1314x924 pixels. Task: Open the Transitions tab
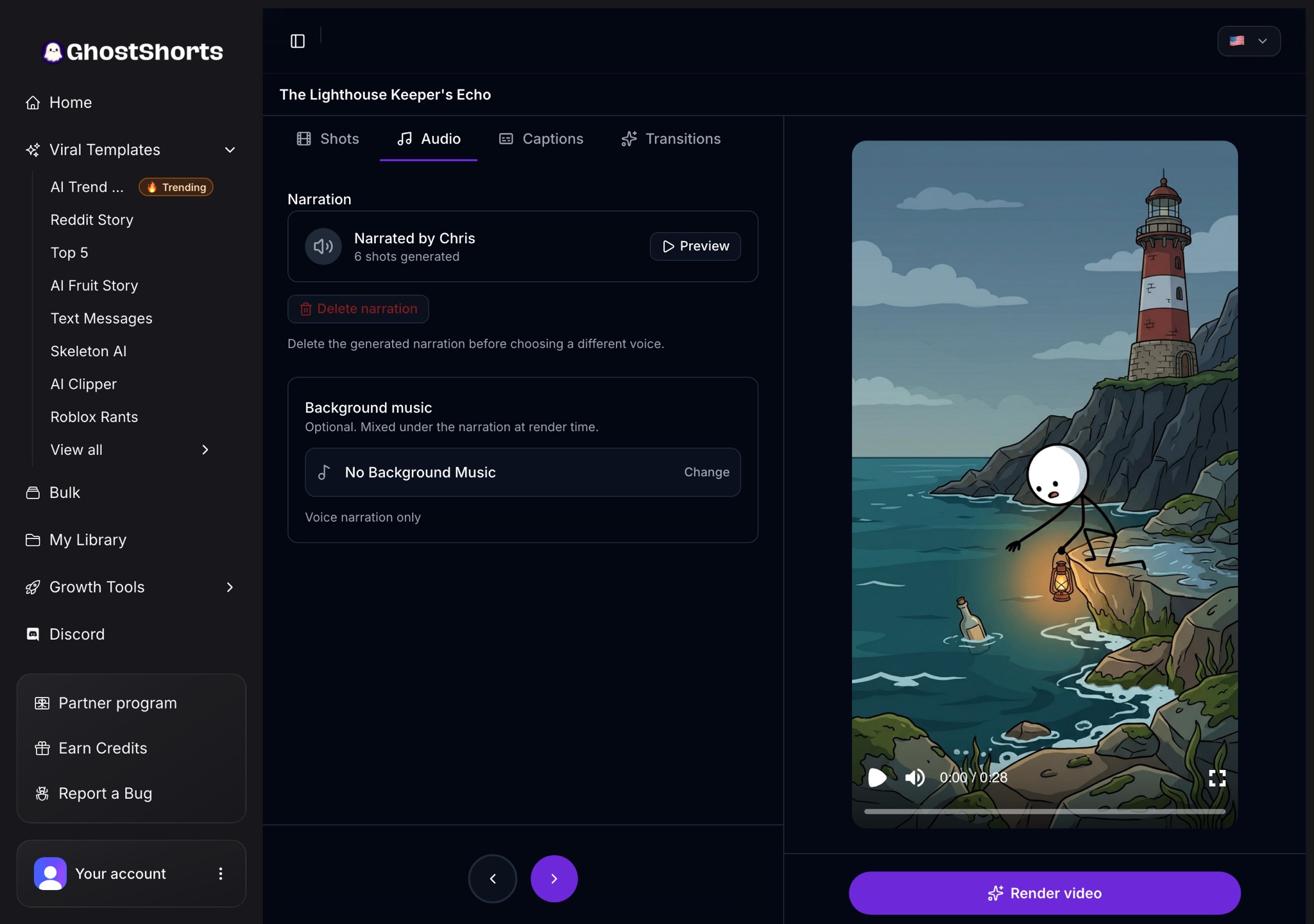pos(671,139)
